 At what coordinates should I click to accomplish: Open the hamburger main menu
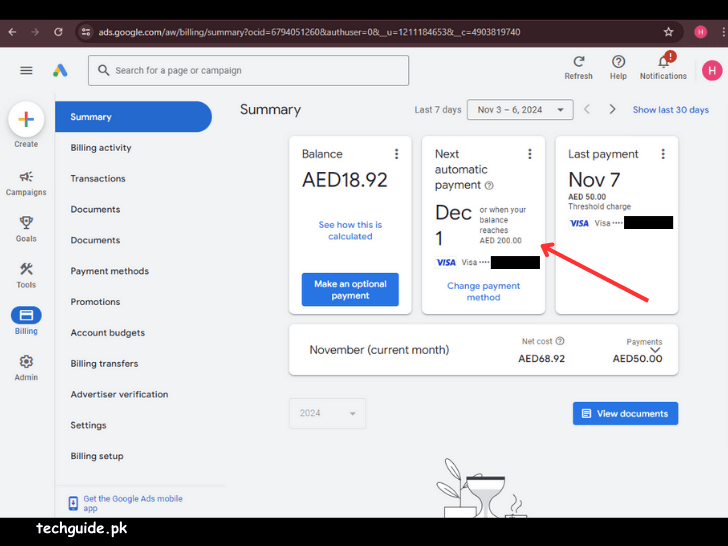(x=26, y=71)
